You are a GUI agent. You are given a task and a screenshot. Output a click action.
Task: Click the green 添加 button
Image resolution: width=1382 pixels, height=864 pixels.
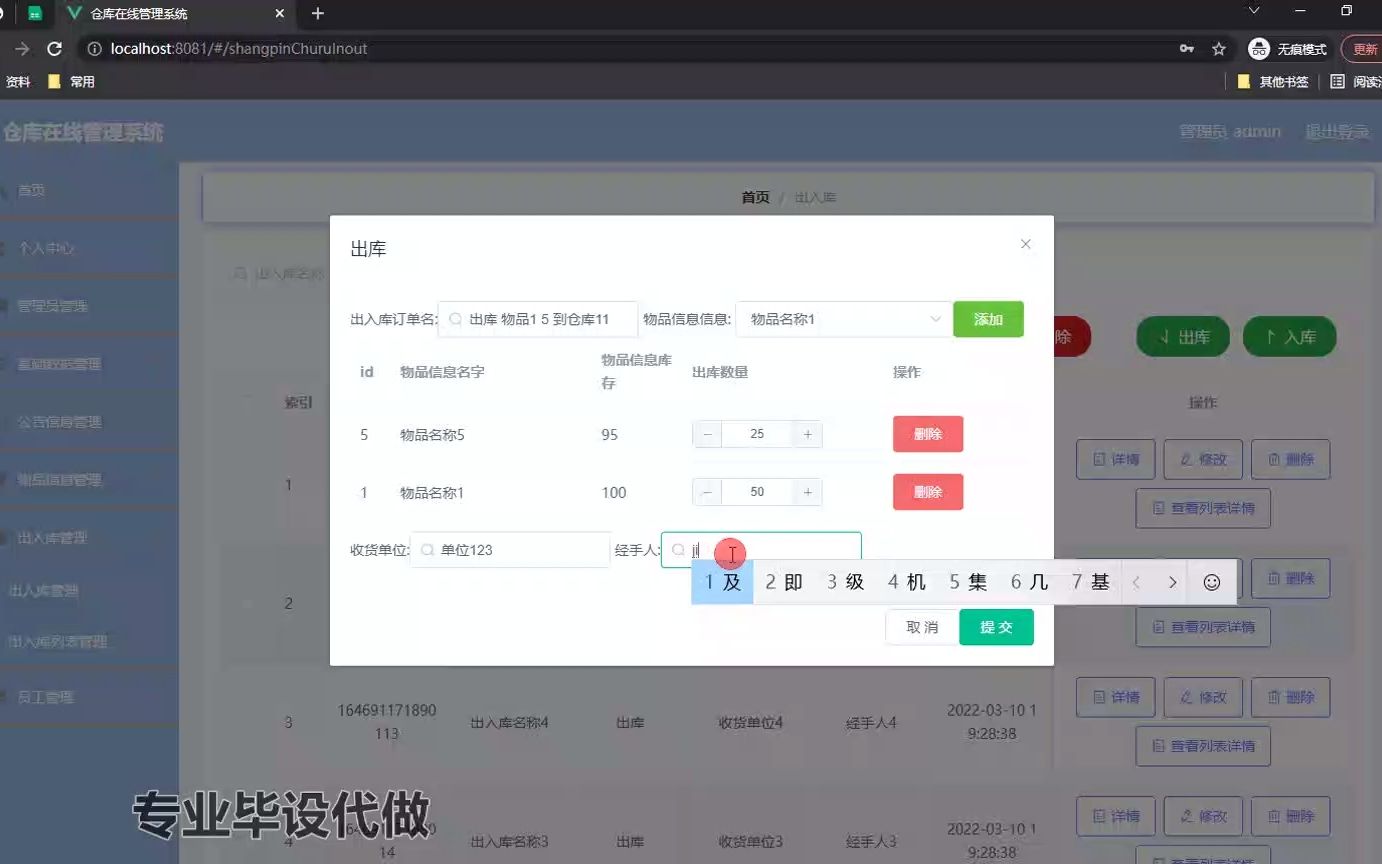(988, 318)
